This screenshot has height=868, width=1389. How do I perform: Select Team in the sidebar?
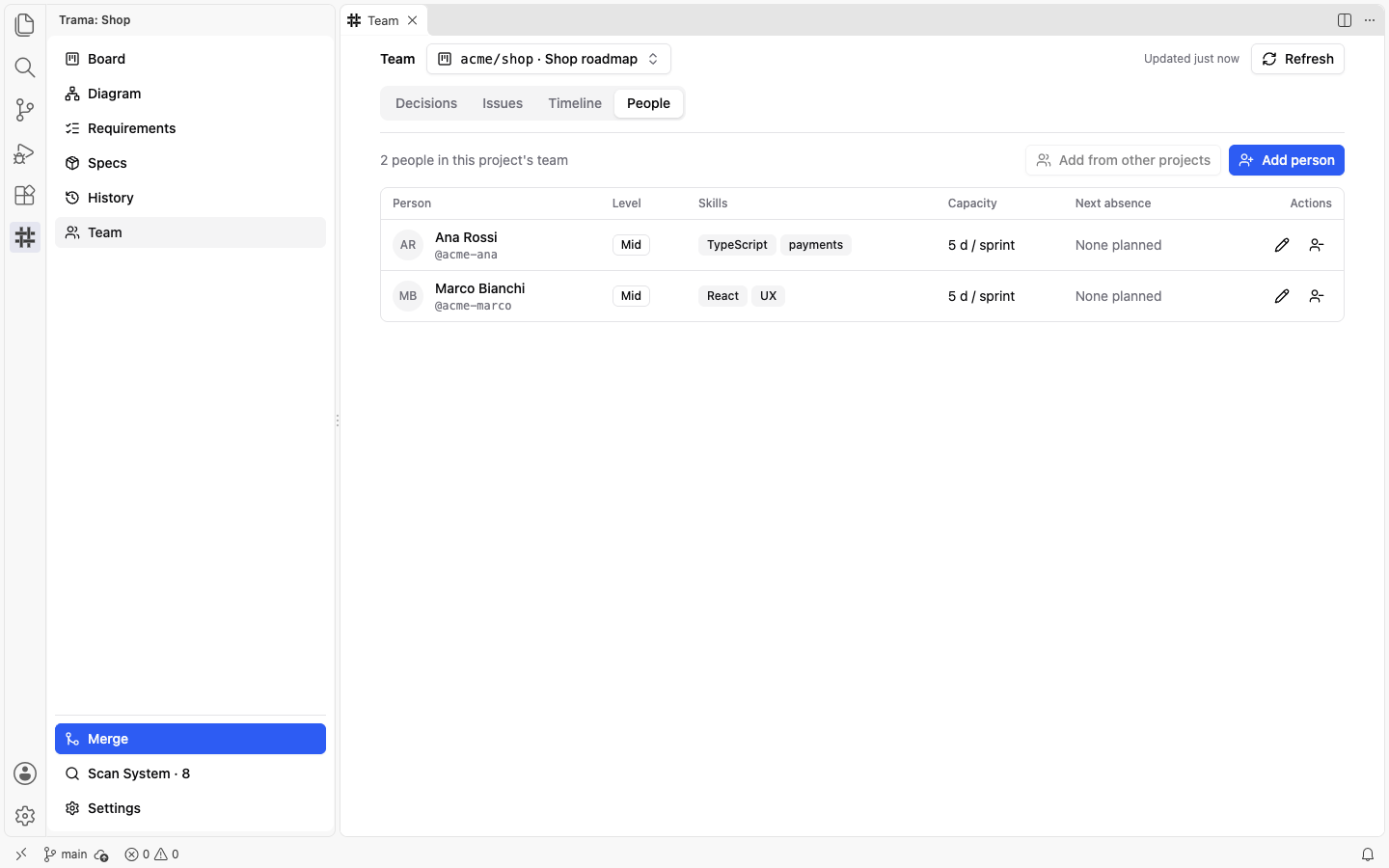190,232
